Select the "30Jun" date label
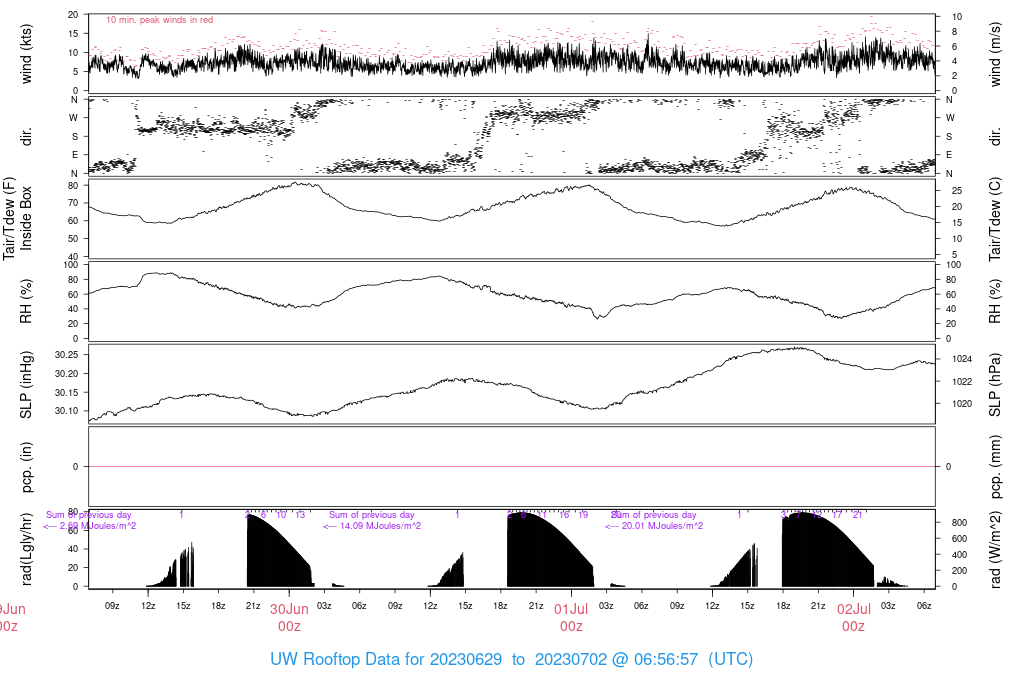This screenshot has width=1024, height=700. pos(289,609)
